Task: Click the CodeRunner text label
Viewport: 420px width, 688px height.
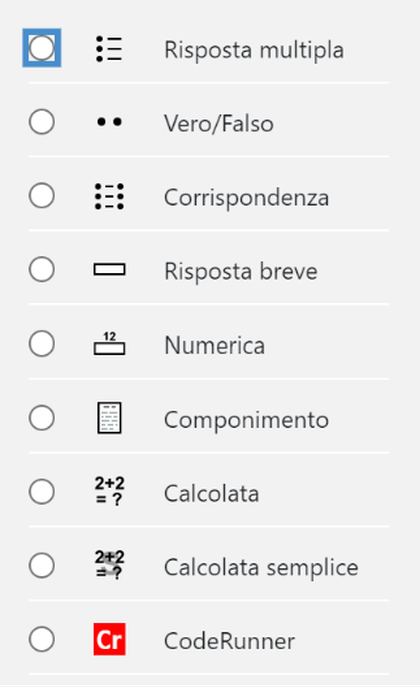Action: [230, 641]
